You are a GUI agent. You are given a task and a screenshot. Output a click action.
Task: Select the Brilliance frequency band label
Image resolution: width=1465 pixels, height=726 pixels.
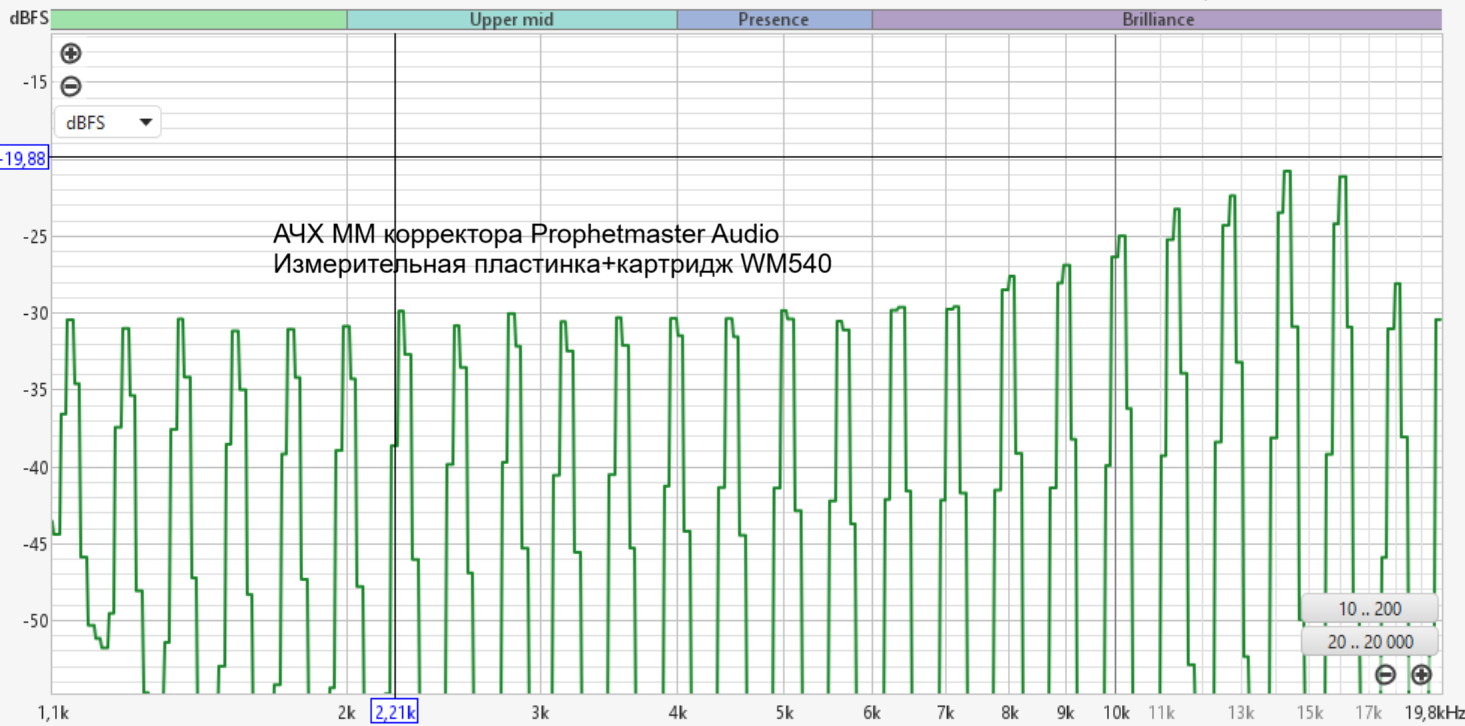[1157, 19]
